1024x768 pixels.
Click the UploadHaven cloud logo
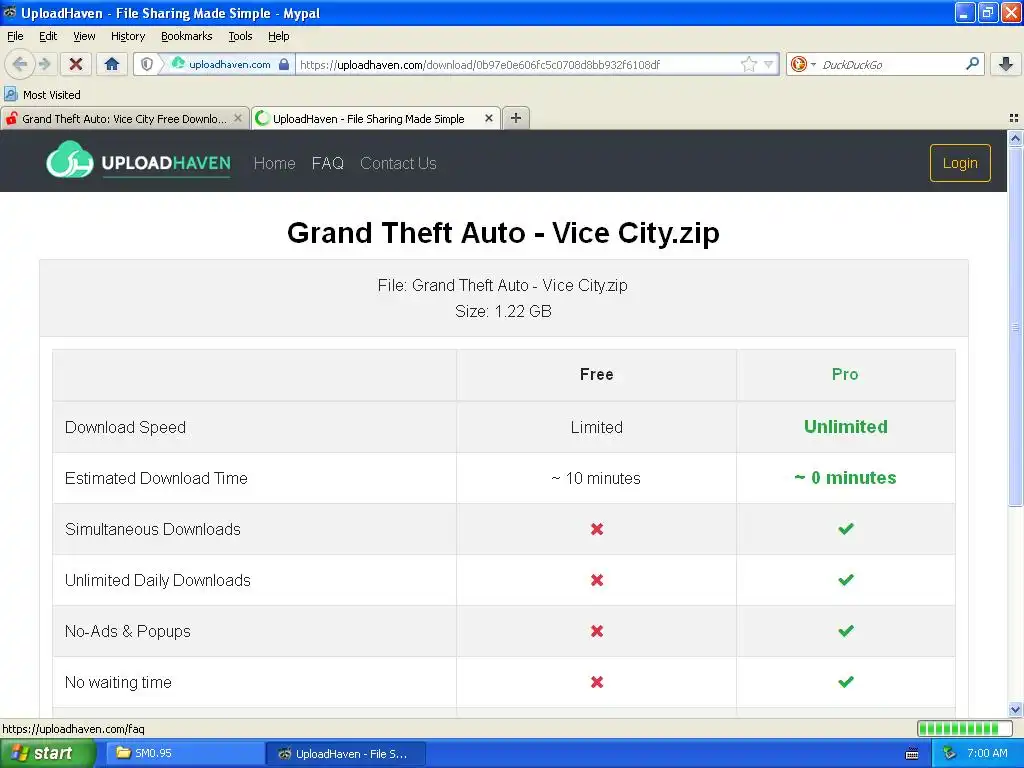[69, 160]
